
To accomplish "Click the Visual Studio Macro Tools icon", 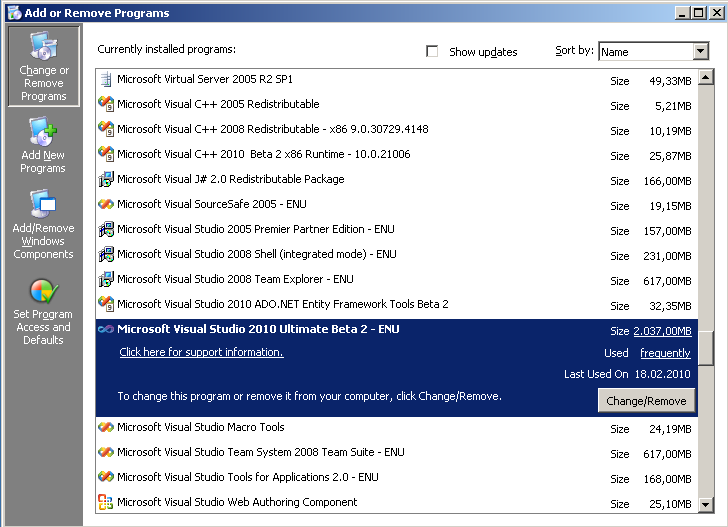I will [x=106, y=427].
